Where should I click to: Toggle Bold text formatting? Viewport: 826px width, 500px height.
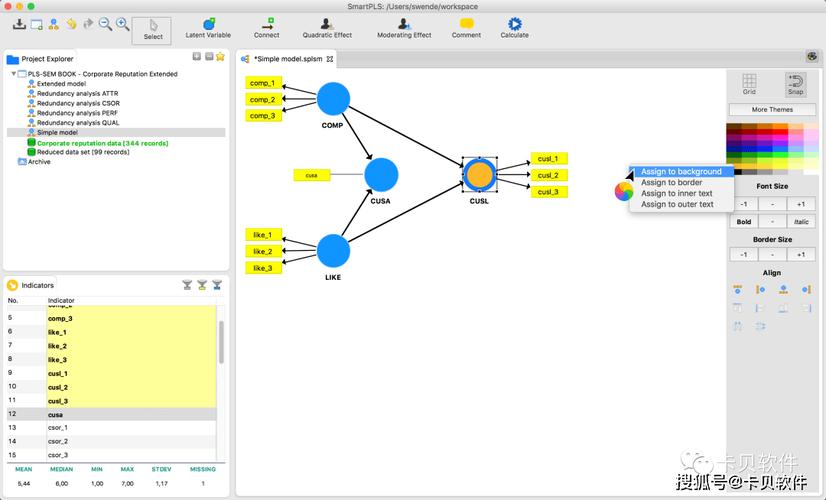(743, 222)
